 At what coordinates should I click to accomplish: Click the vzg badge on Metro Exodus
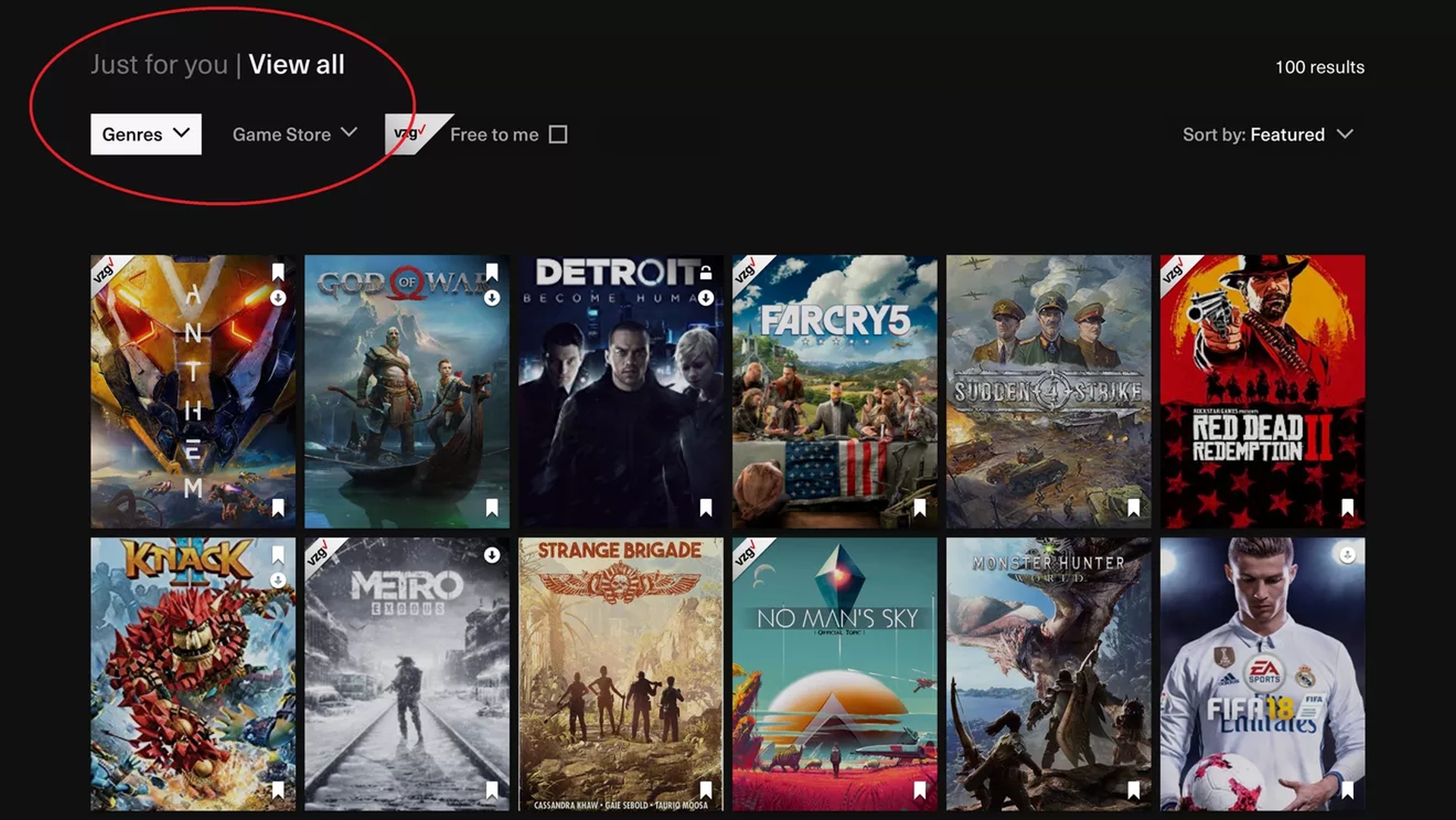pos(319,553)
